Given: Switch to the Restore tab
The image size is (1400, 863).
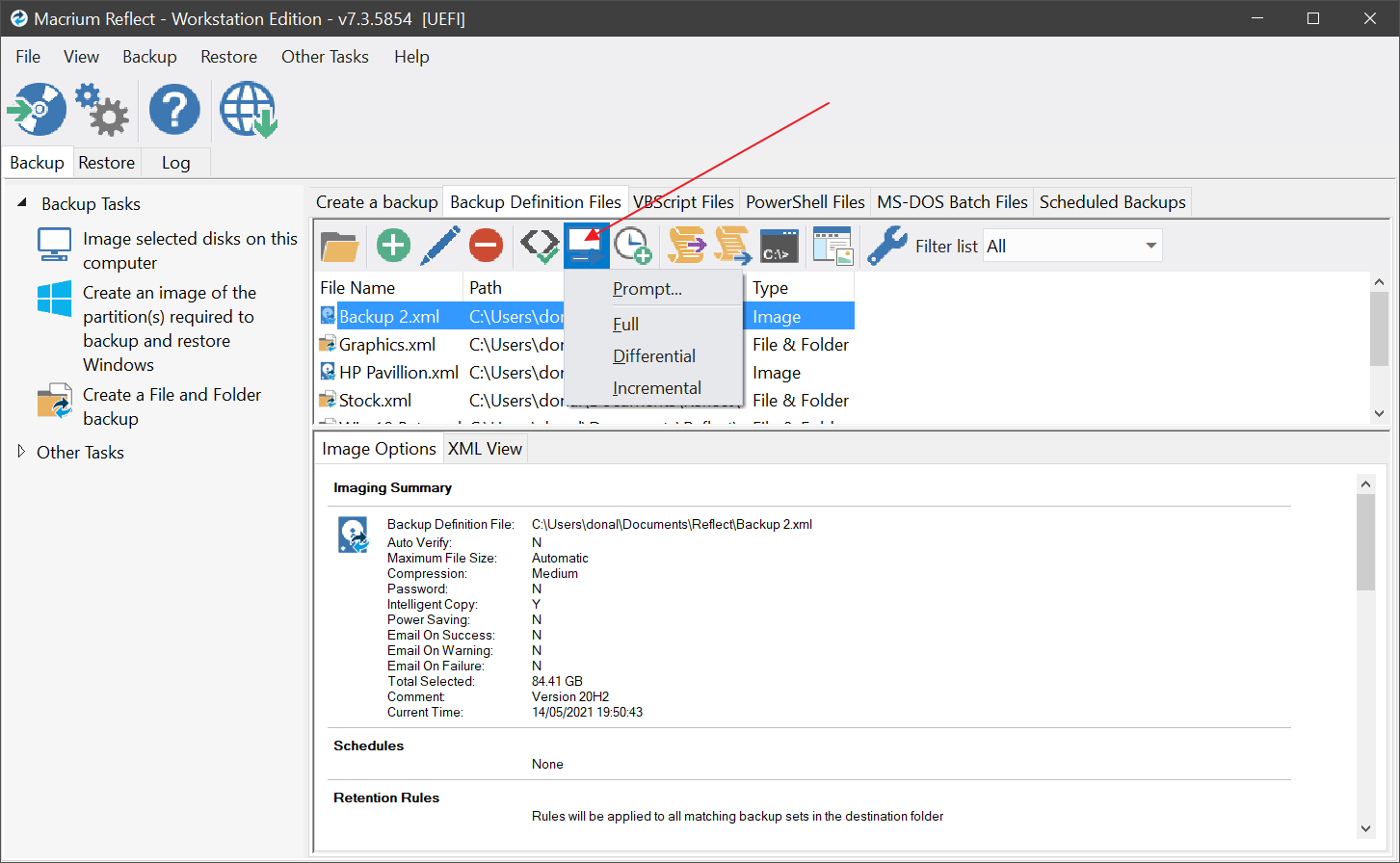Looking at the screenshot, I should tap(106, 163).
